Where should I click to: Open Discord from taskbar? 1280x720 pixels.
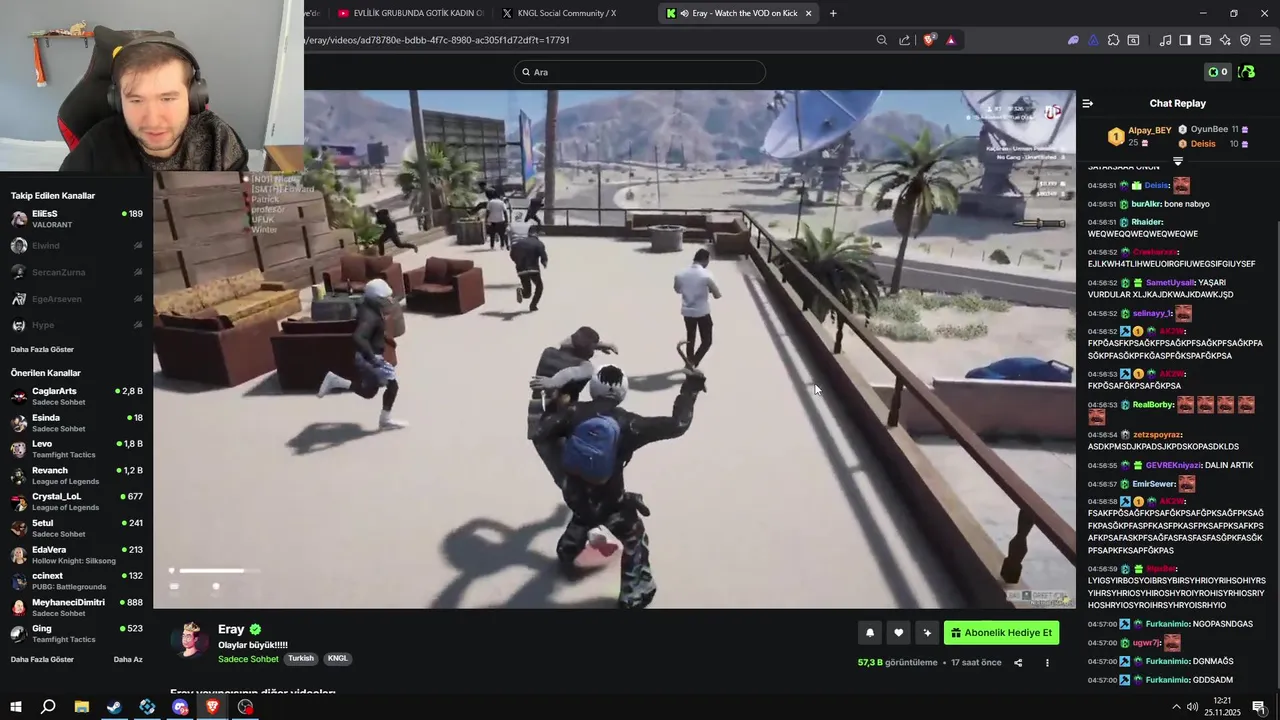[180, 707]
